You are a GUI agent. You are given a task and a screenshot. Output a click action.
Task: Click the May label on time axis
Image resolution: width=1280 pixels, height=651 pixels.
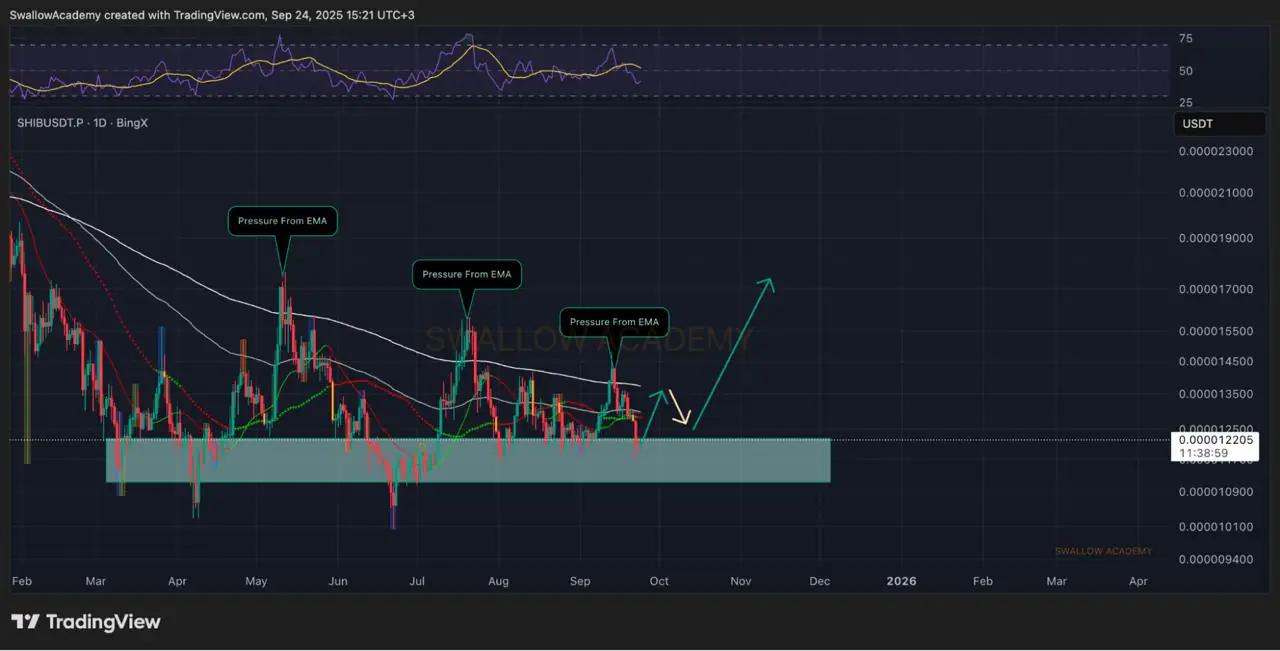pyautogui.click(x=256, y=581)
